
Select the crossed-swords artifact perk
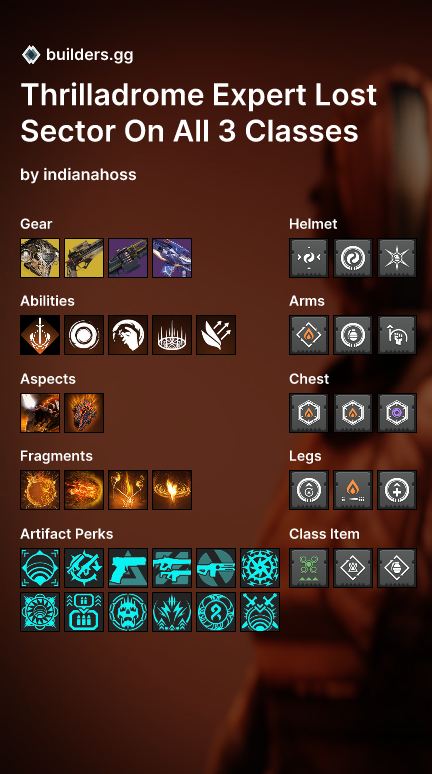coord(260,612)
